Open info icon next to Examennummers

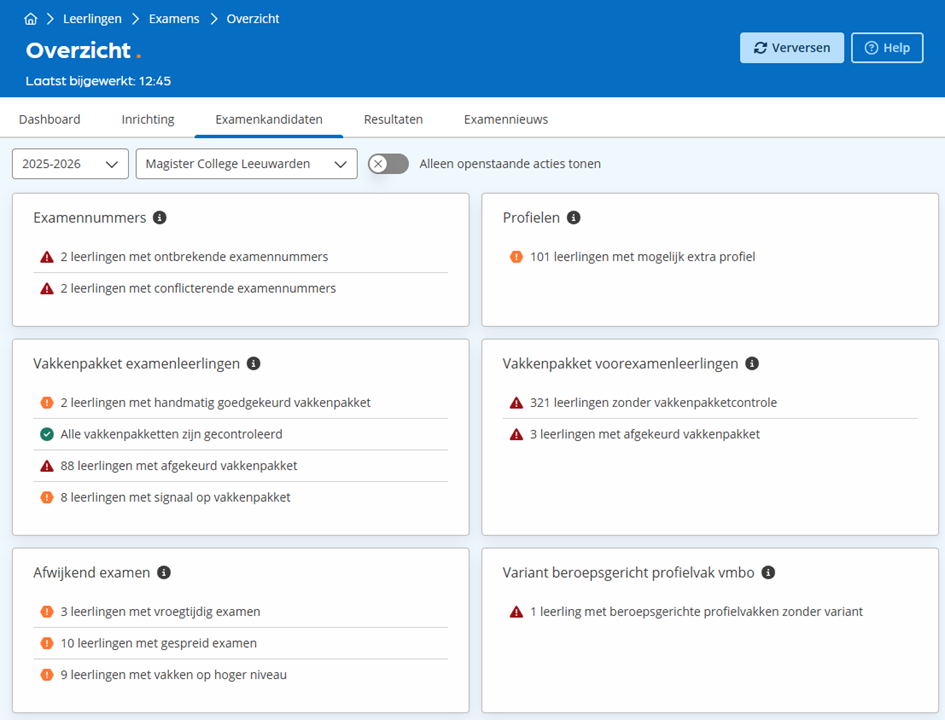(160, 218)
